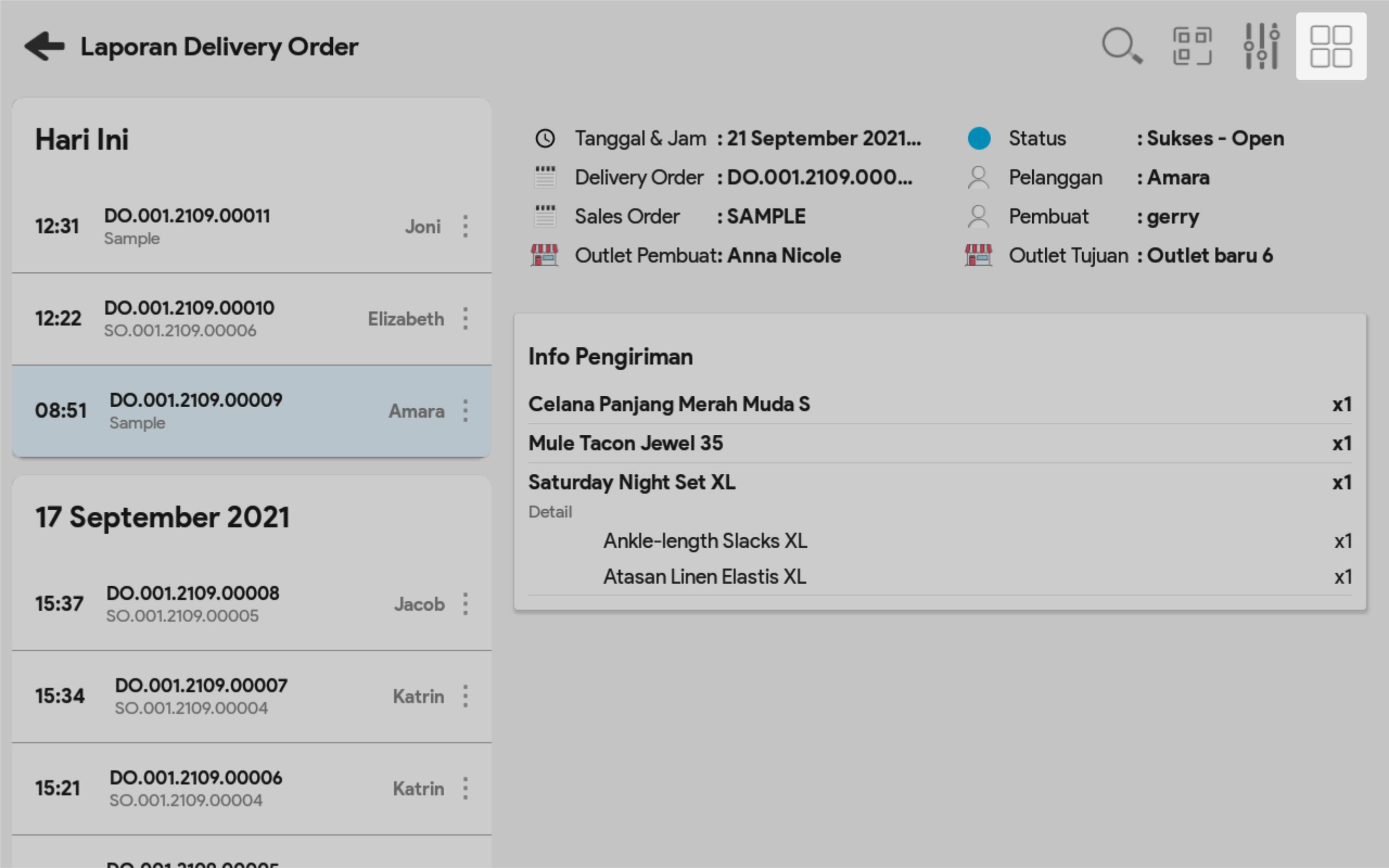Click the Celana Panjang Merah Muda S row
Image resolution: width=1389 pixels, height=868 pixels.
point(669,404)
